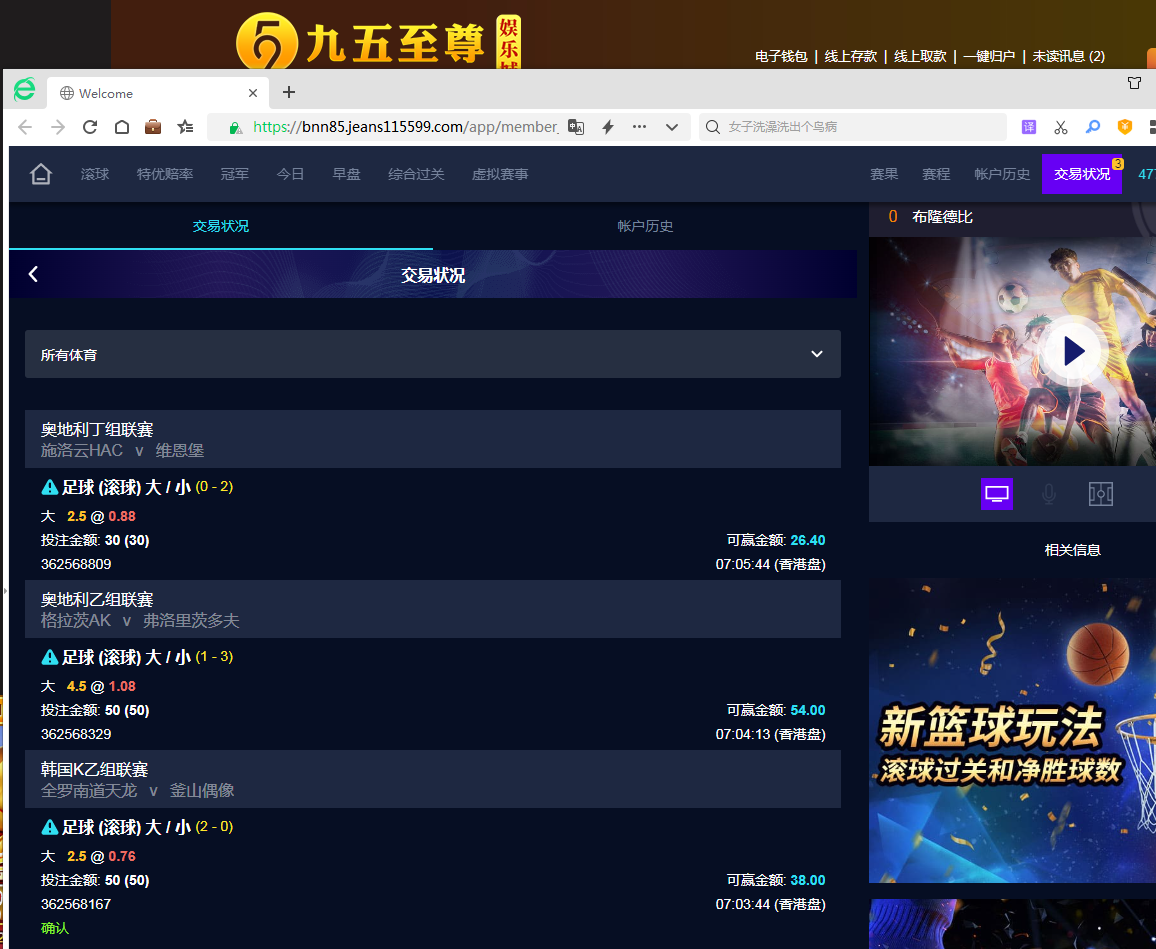This screenshot has width=1156, height=949.
Task: Click the translate icon in the address bar
Action: click(x=576, y=127)
